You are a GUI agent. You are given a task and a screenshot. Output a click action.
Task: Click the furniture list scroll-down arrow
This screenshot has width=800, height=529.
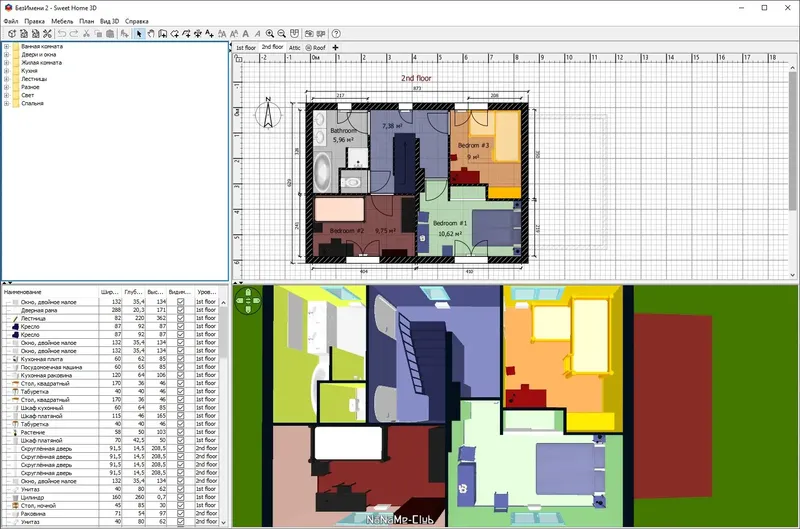coord(223,522)
